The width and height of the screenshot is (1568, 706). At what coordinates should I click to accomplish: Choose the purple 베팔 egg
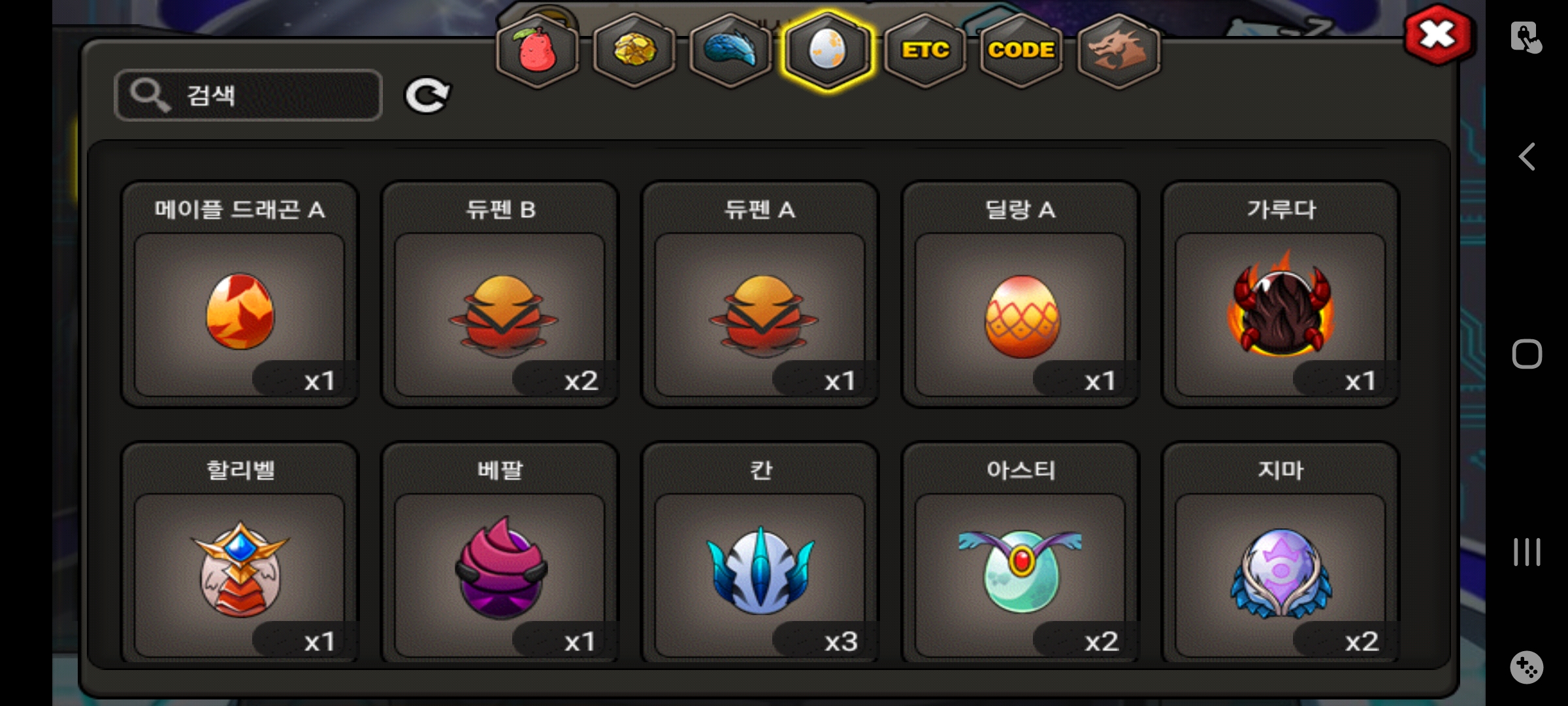coord(500,553)
